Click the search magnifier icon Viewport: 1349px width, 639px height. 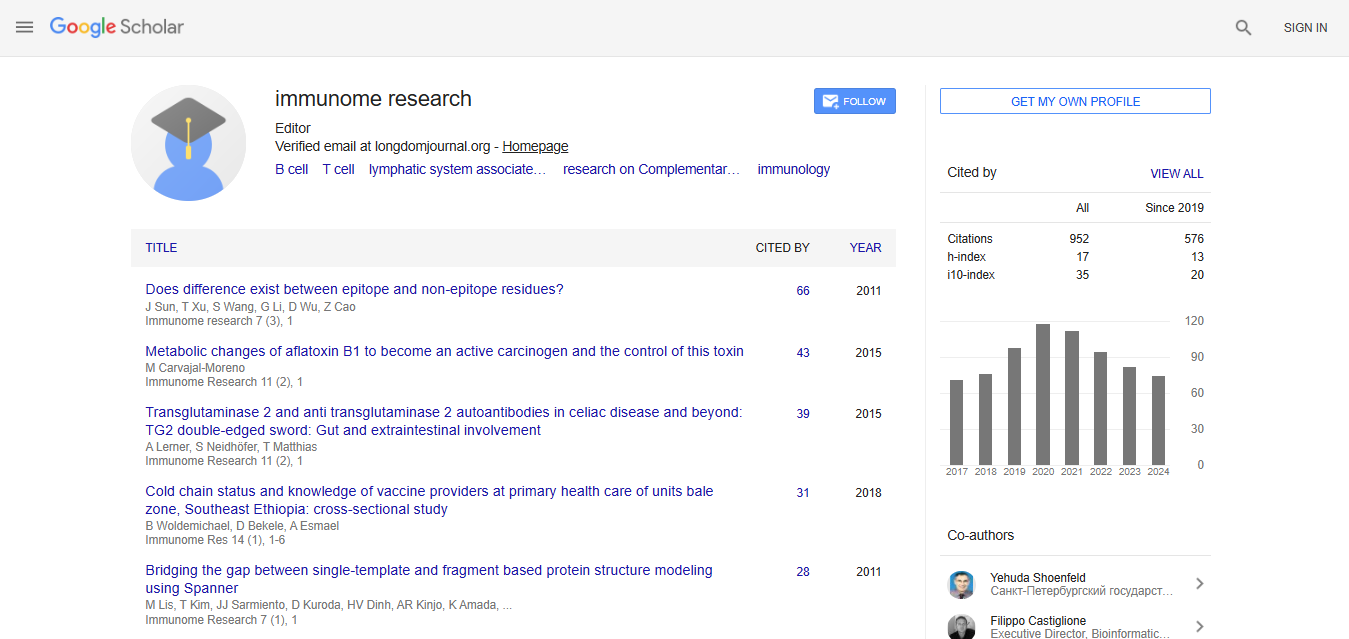[1243, 28]
